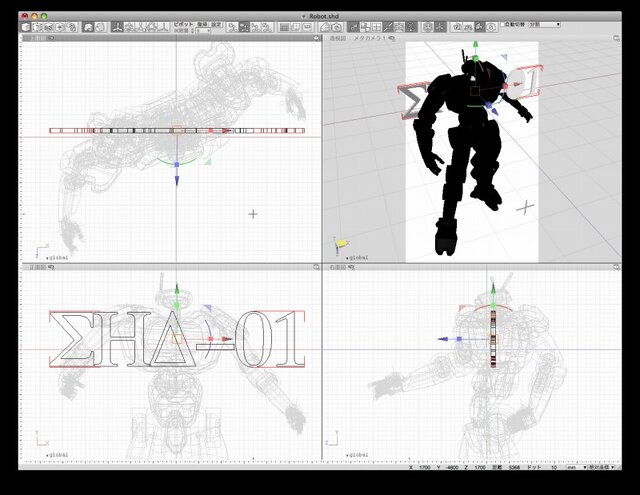
Task: Open the dropdown right of the checkbox
Action: [544, 24]
